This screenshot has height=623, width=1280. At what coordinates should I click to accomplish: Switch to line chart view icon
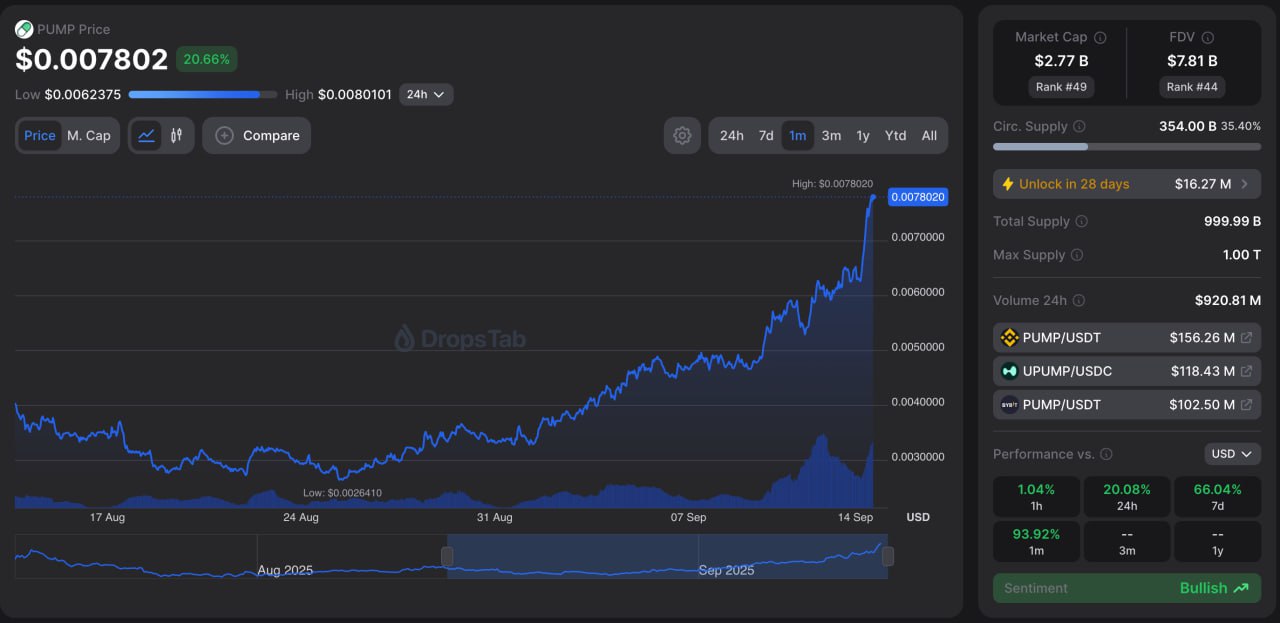[147, 135]
